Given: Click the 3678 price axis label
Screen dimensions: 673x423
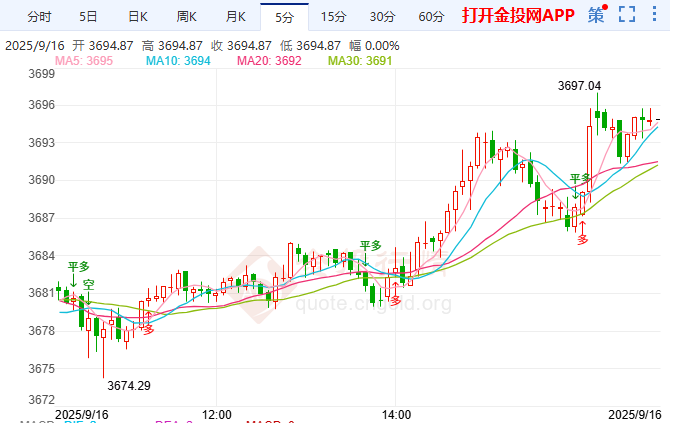Looking at the screenshot, I should pos(42,331).
